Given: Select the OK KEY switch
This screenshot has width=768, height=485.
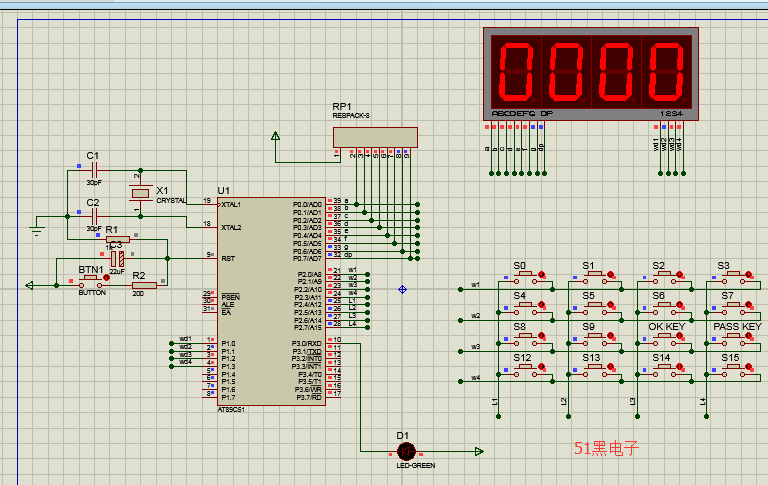Looking at the screenshot, I should 665,339.
